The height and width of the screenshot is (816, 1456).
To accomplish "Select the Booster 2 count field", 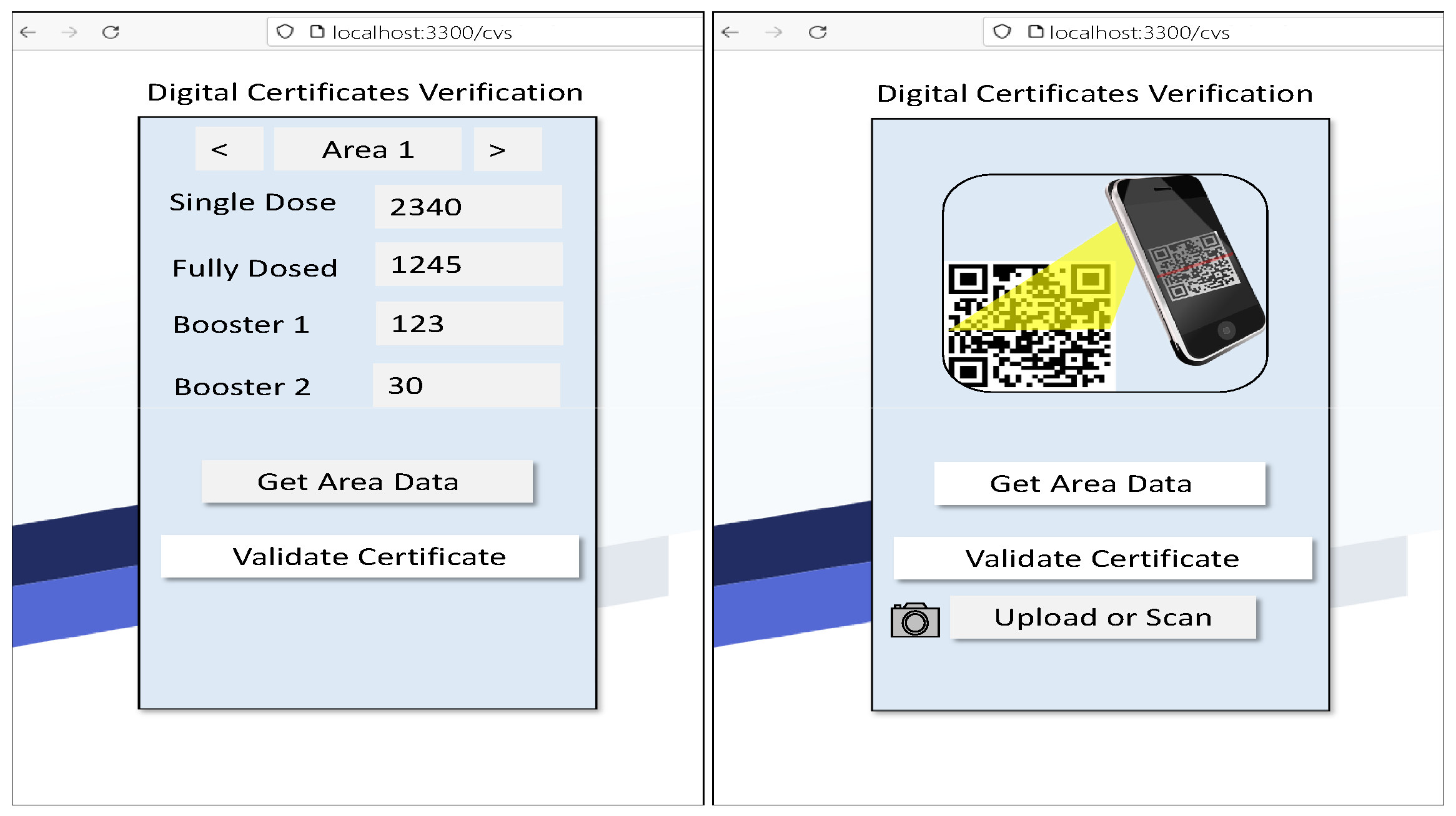I will click(x=466, y=385).
